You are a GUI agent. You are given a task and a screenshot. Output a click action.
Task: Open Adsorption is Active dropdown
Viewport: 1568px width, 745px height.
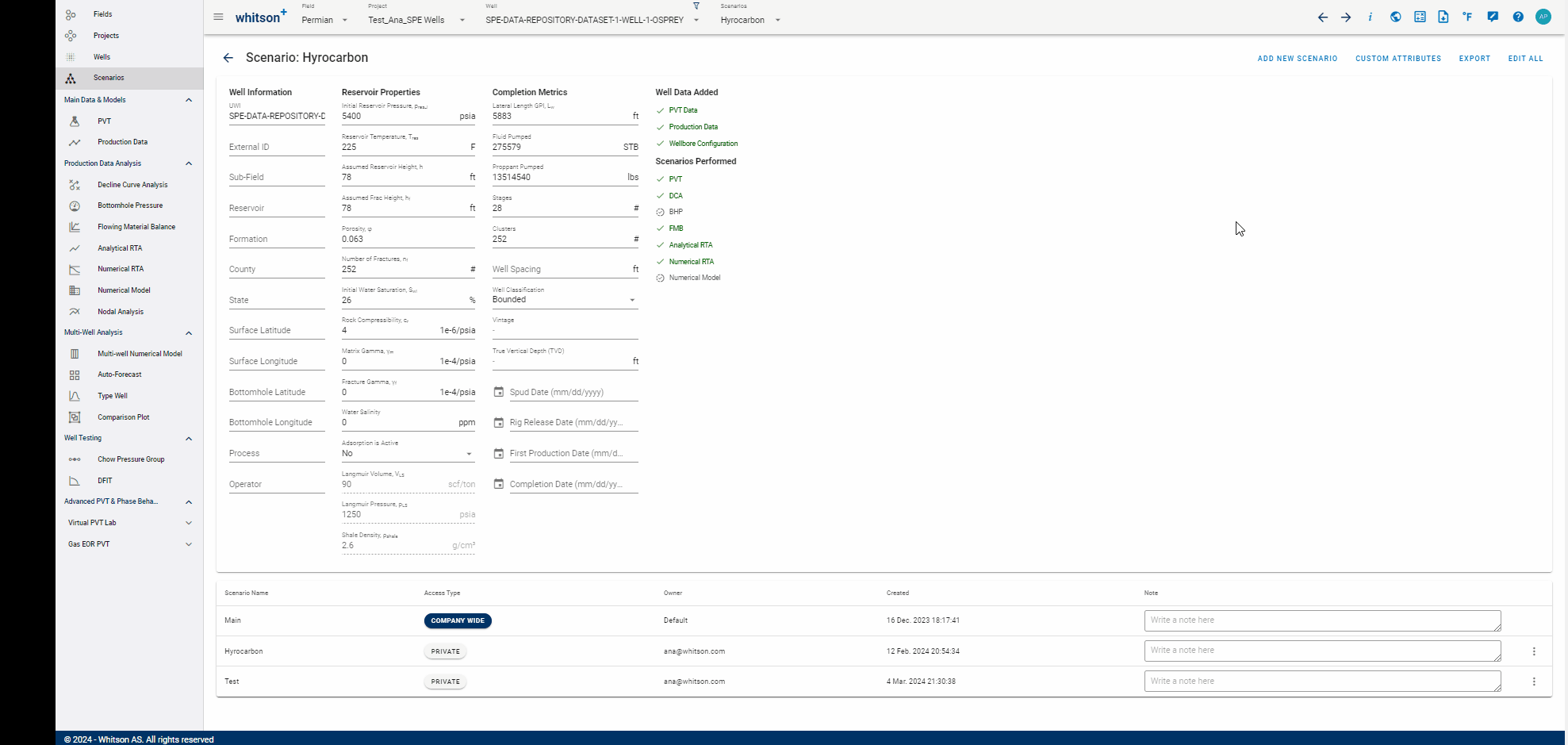(408, 454)
